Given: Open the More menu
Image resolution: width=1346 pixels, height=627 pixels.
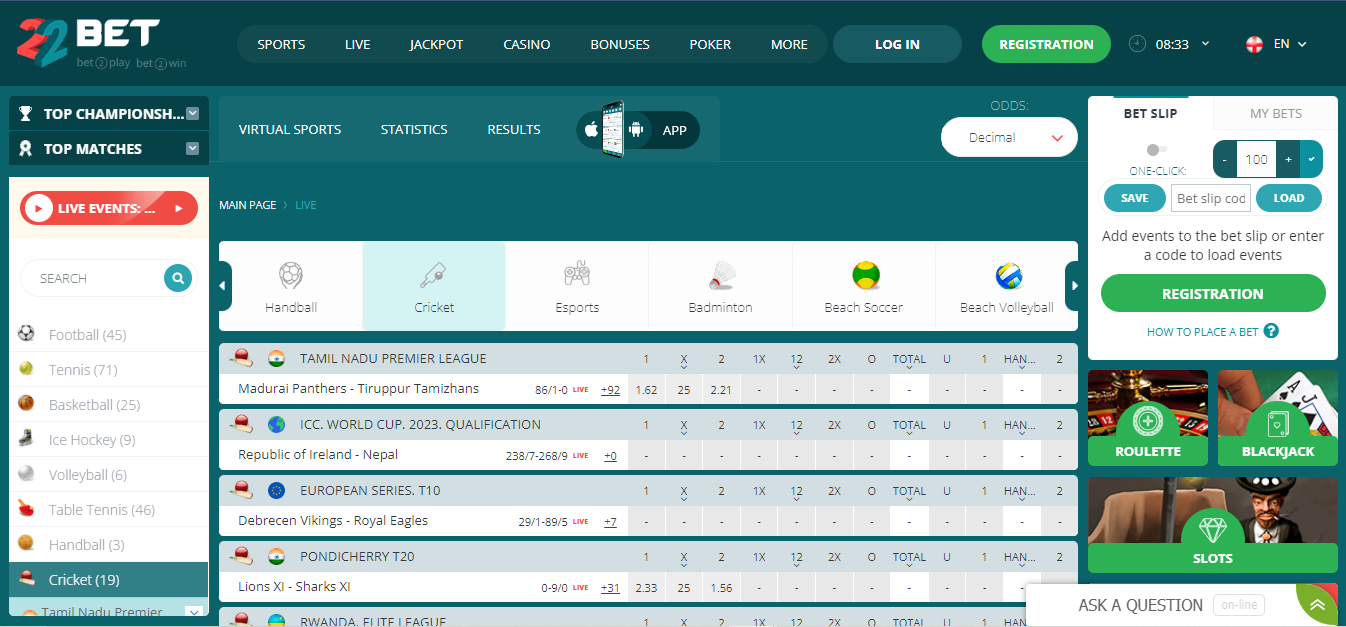Looking at the screenshot, I should point(789,45).
